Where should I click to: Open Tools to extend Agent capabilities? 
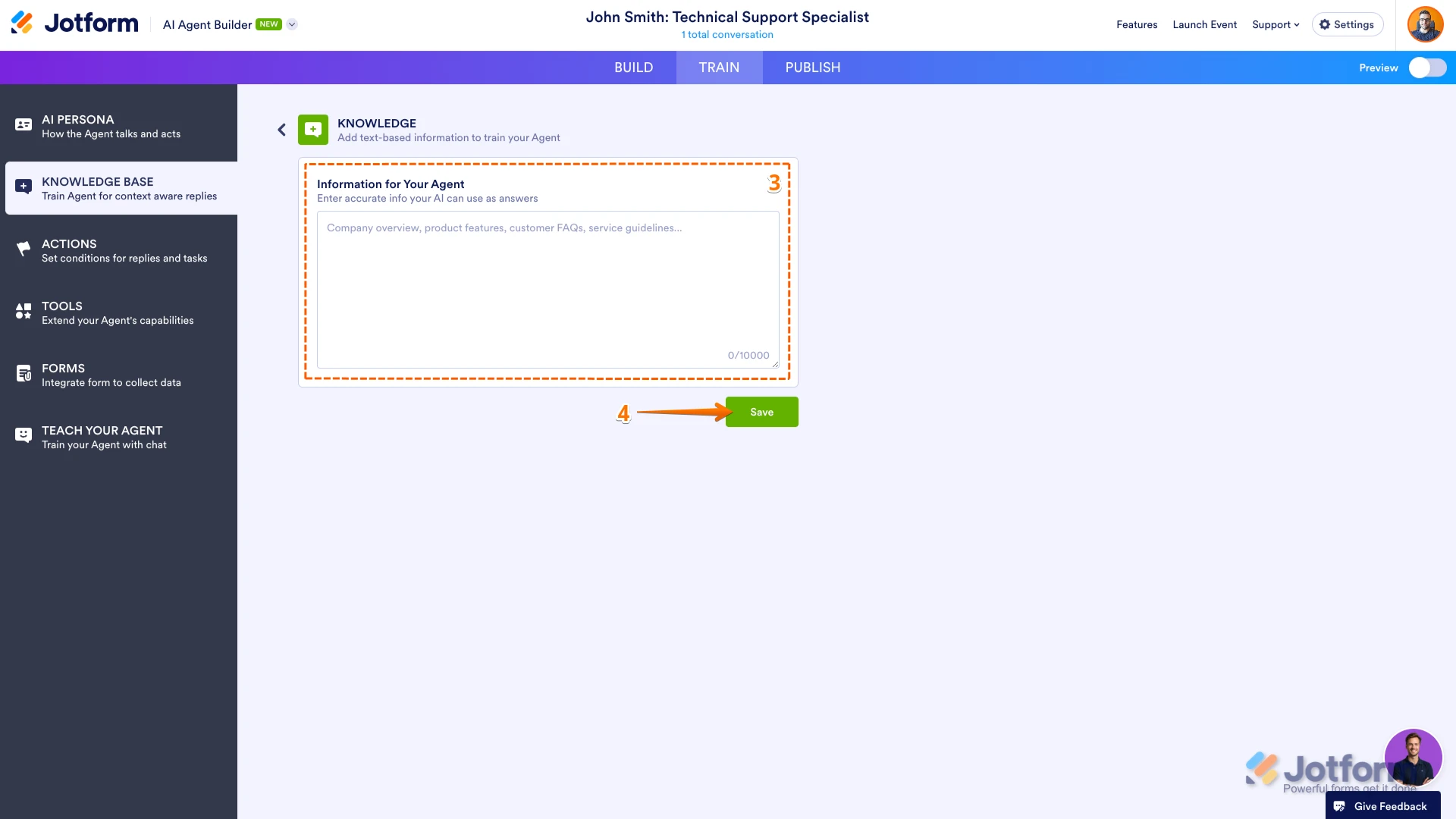23,311
